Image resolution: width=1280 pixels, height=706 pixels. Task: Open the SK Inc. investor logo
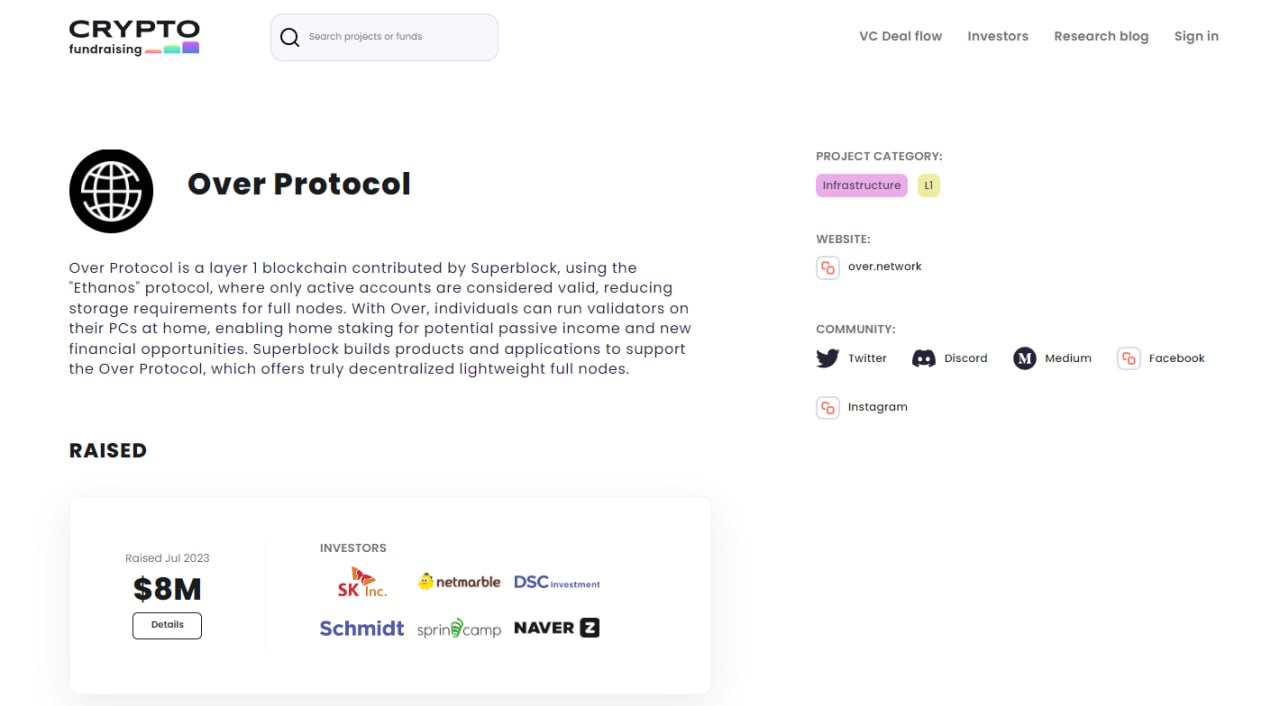coord(361,582)
